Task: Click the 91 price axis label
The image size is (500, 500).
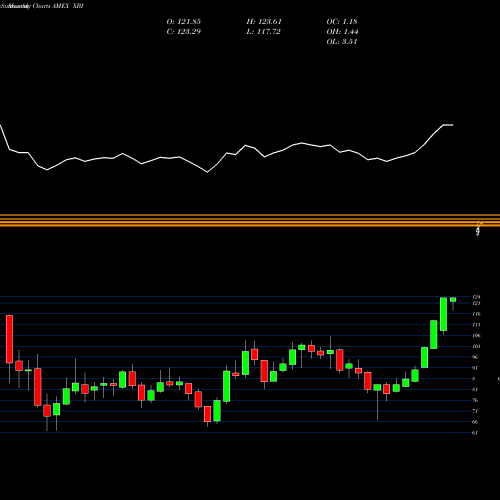Action: coord(475,368)
